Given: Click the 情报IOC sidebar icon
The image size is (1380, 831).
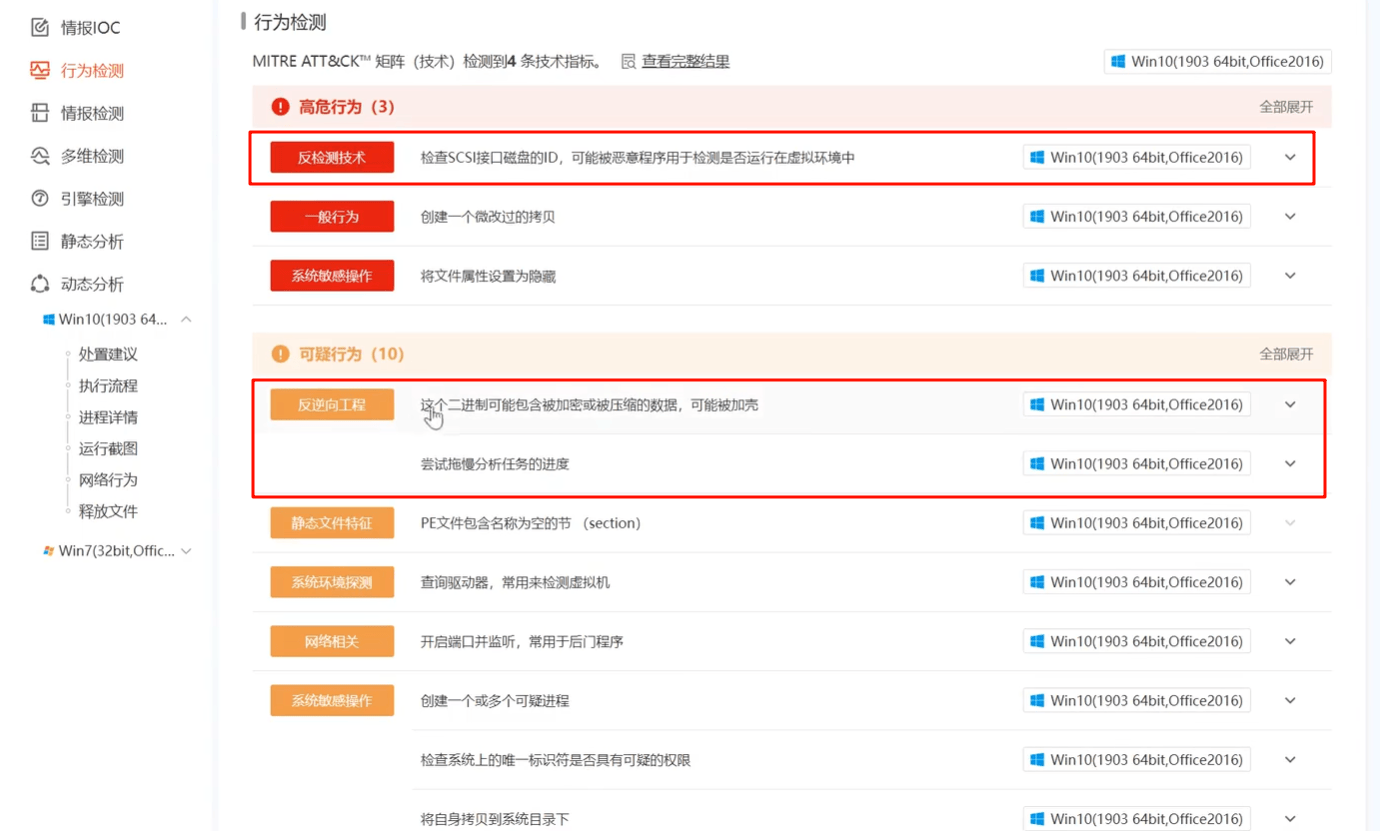Looking at the screenshot, I should [x=40, y=28].
